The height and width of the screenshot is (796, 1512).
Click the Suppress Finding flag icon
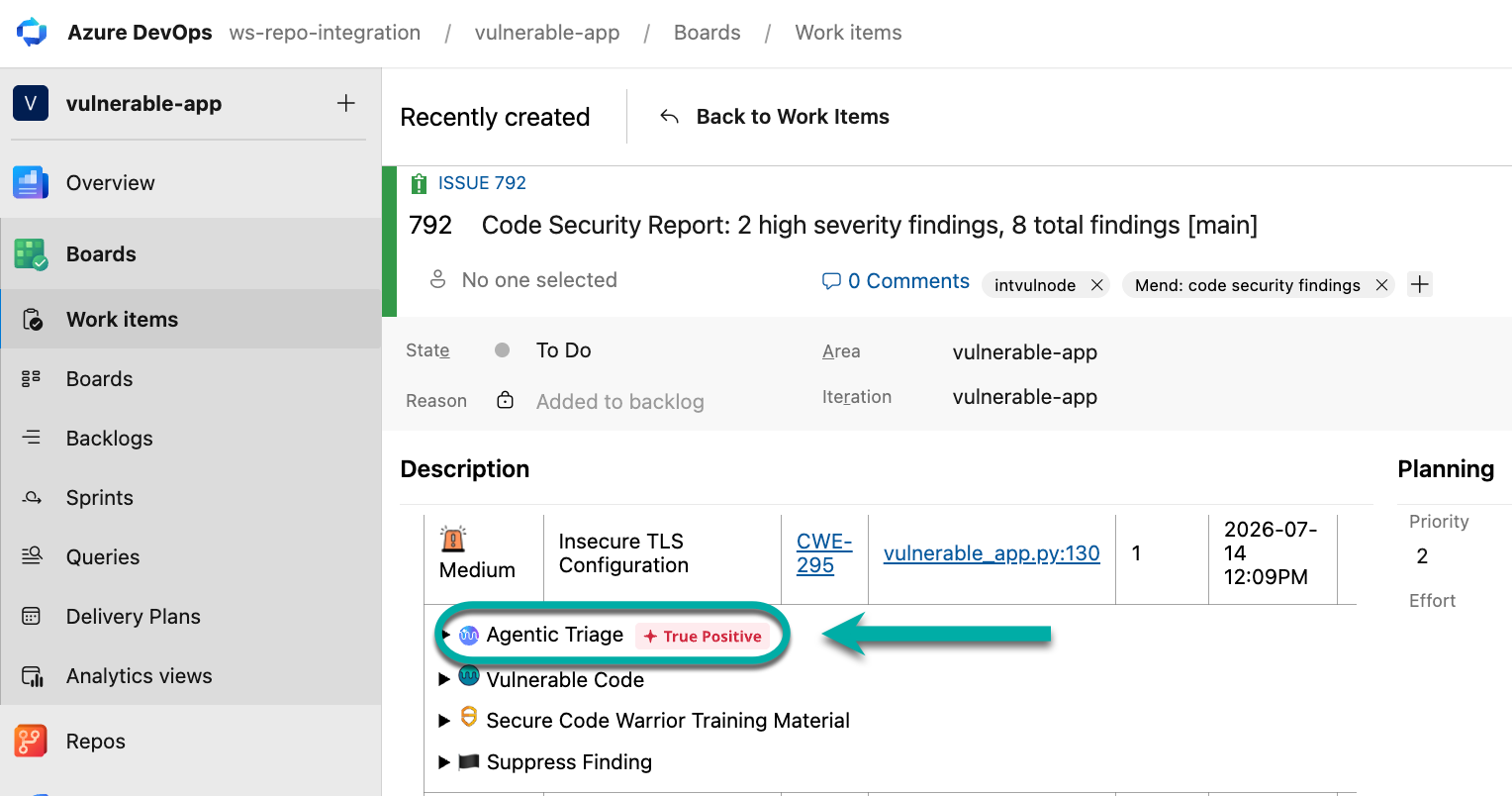click(469, 761)
